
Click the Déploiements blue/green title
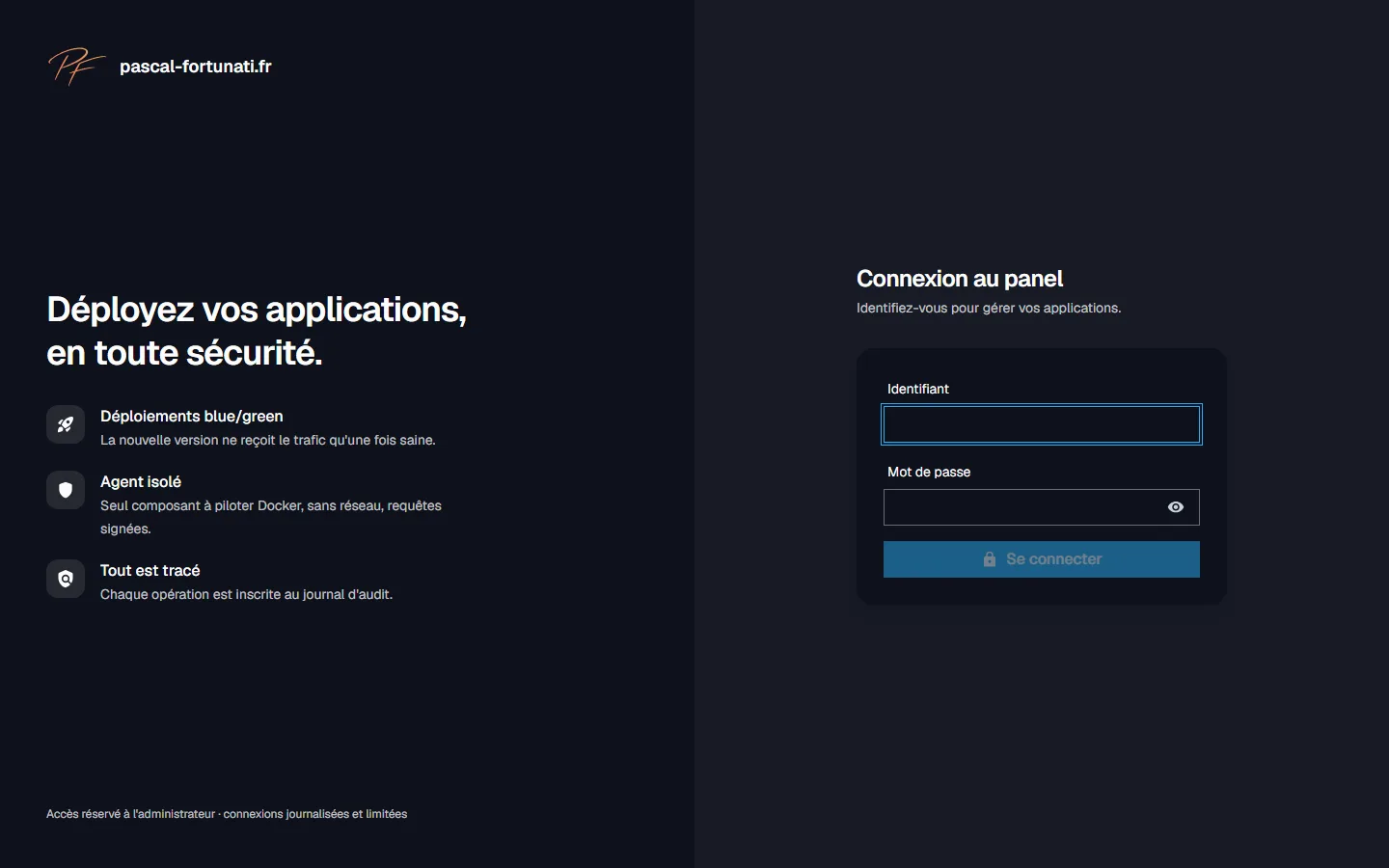[x=192, y=416]
